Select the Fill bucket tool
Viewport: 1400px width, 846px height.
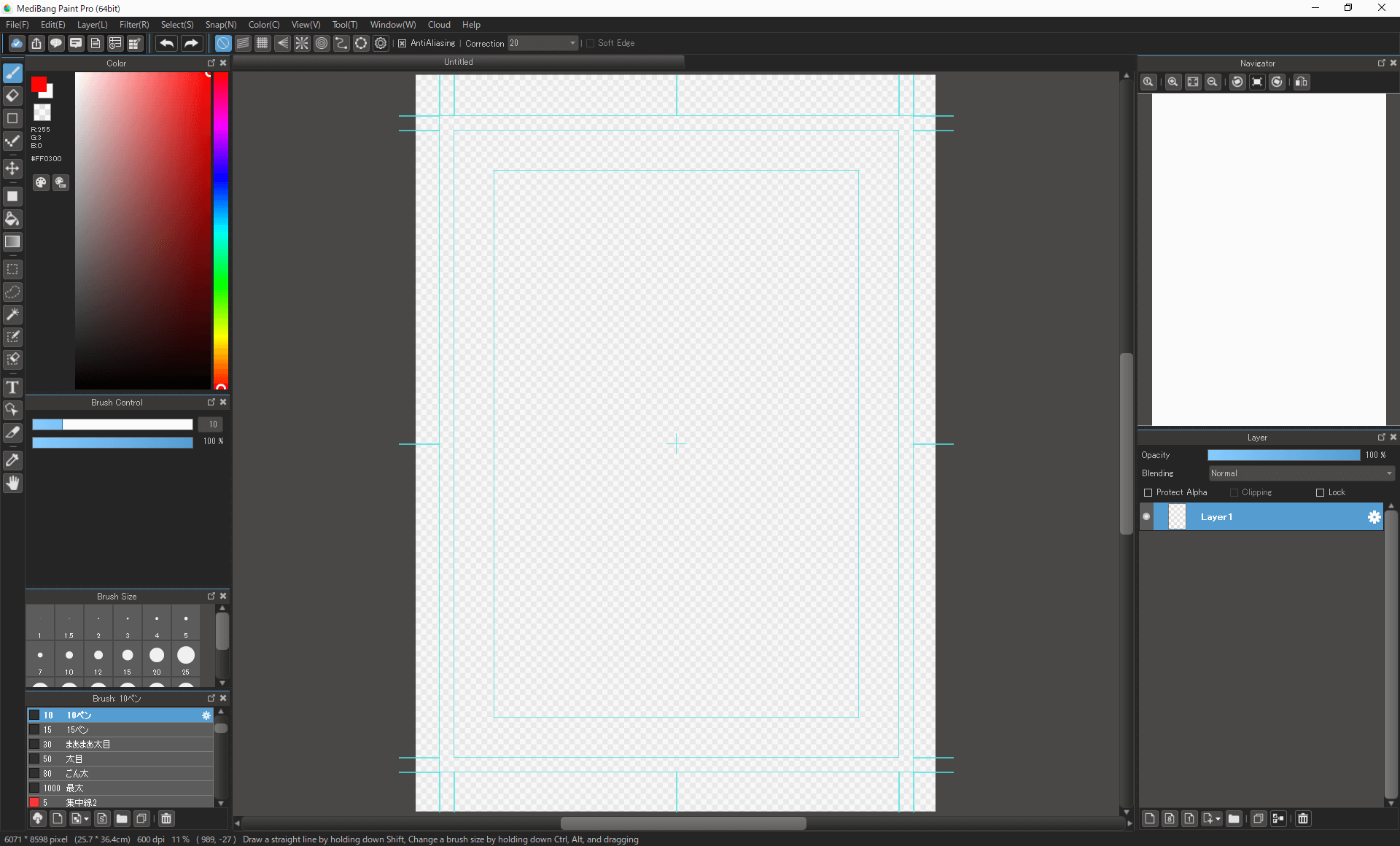point(12,219)
